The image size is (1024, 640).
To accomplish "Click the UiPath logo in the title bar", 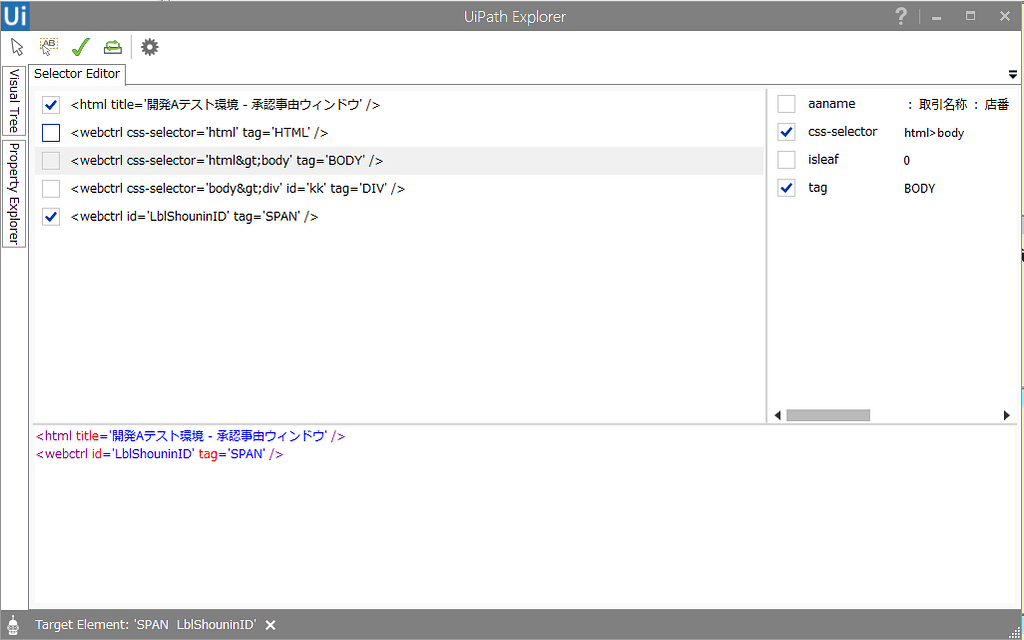I will click(x=14, y=15).
